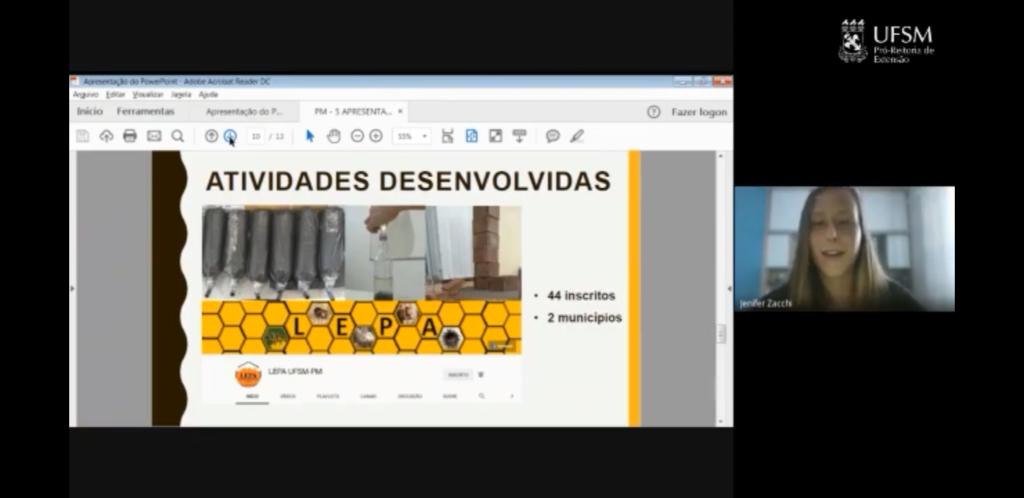Click Fazer logon link
1024x498 pixels.
coord(699,112)
